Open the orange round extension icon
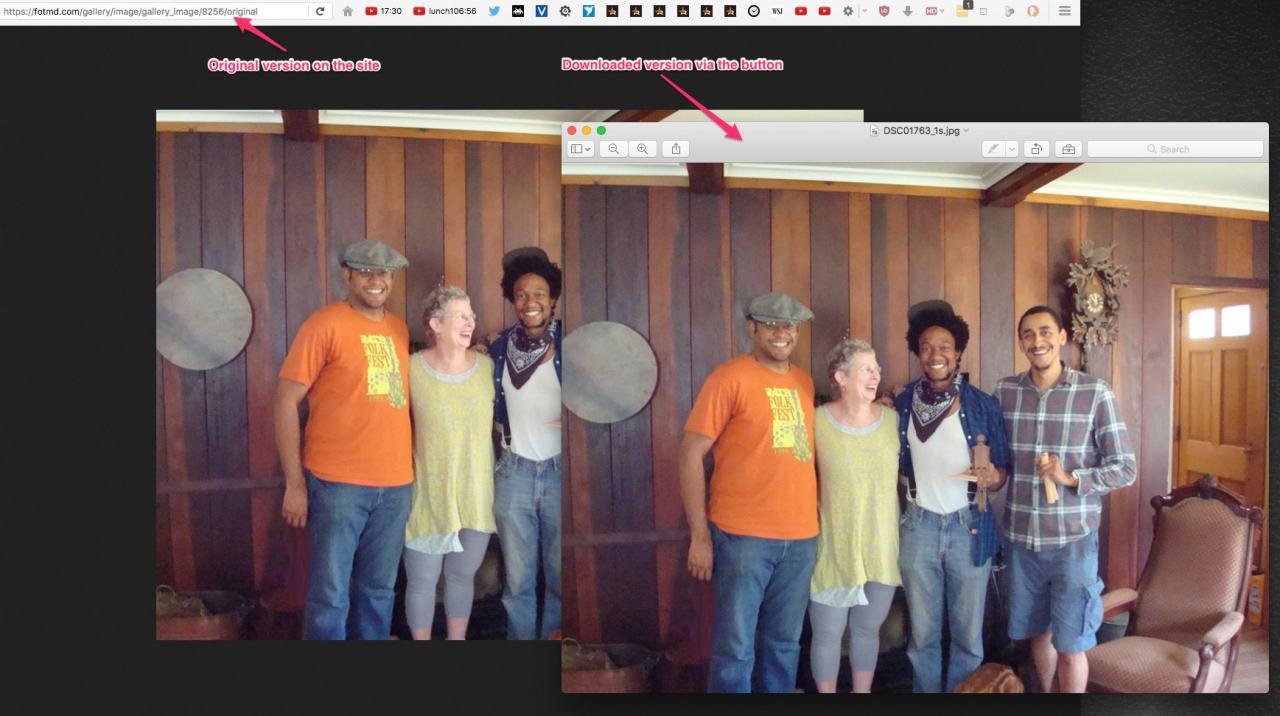This screenshot has height=716, width=1280. tap(1033, 11)
